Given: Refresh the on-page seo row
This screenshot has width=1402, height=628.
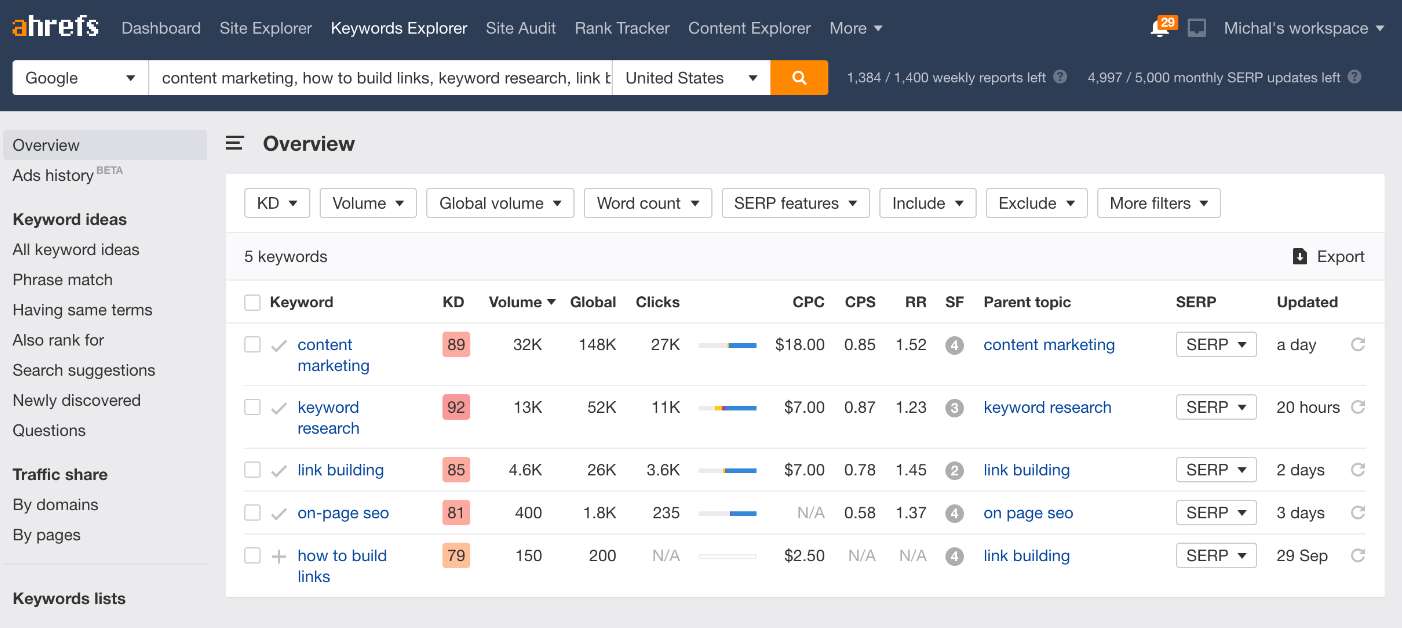Looking at the screenshot, I should coord(1358,513).
